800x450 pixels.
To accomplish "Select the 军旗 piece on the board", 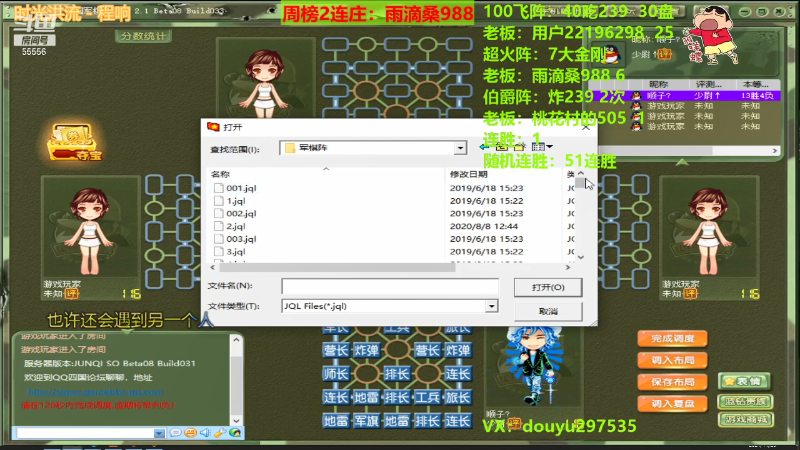I will 366,421.
